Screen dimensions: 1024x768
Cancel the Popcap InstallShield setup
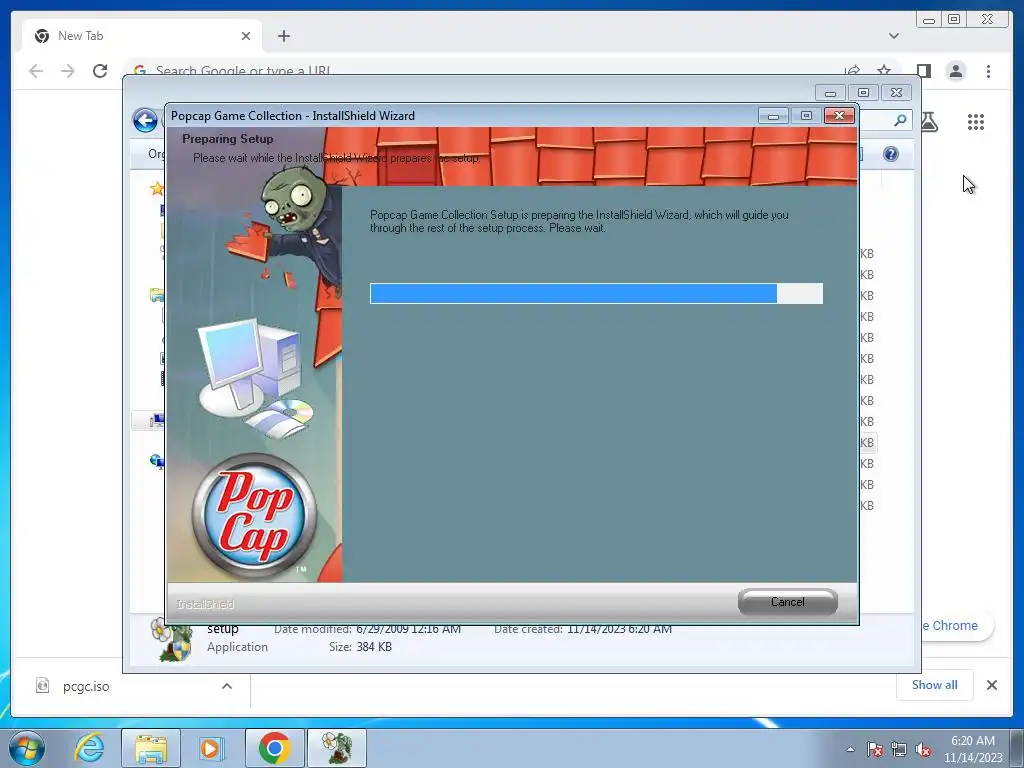(x=787, y=601)
